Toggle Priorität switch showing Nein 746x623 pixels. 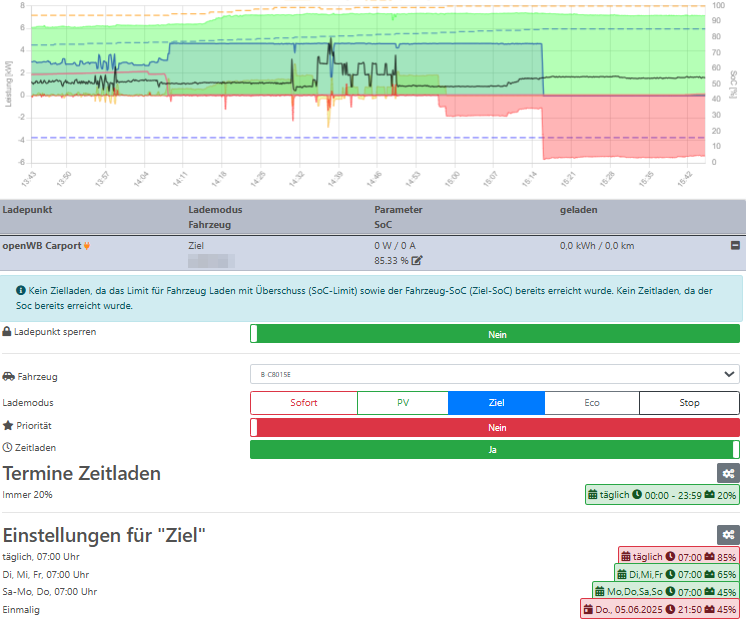495,427
